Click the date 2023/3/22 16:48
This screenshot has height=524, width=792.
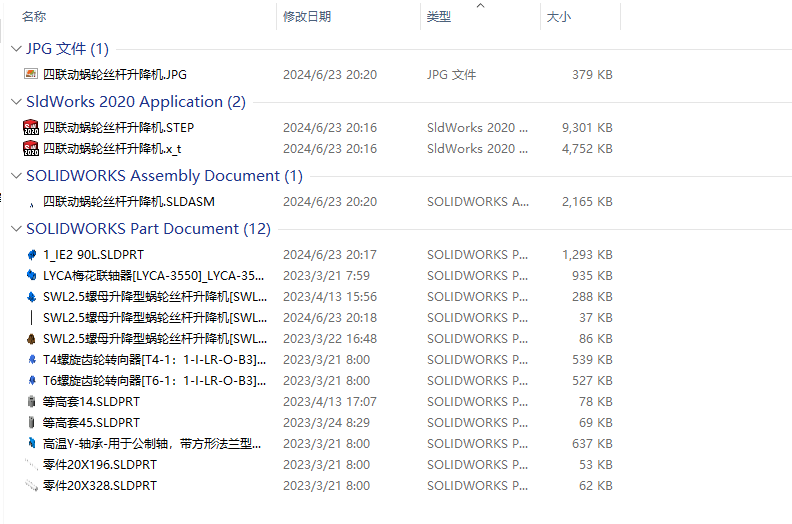click(x=330, y=339)
